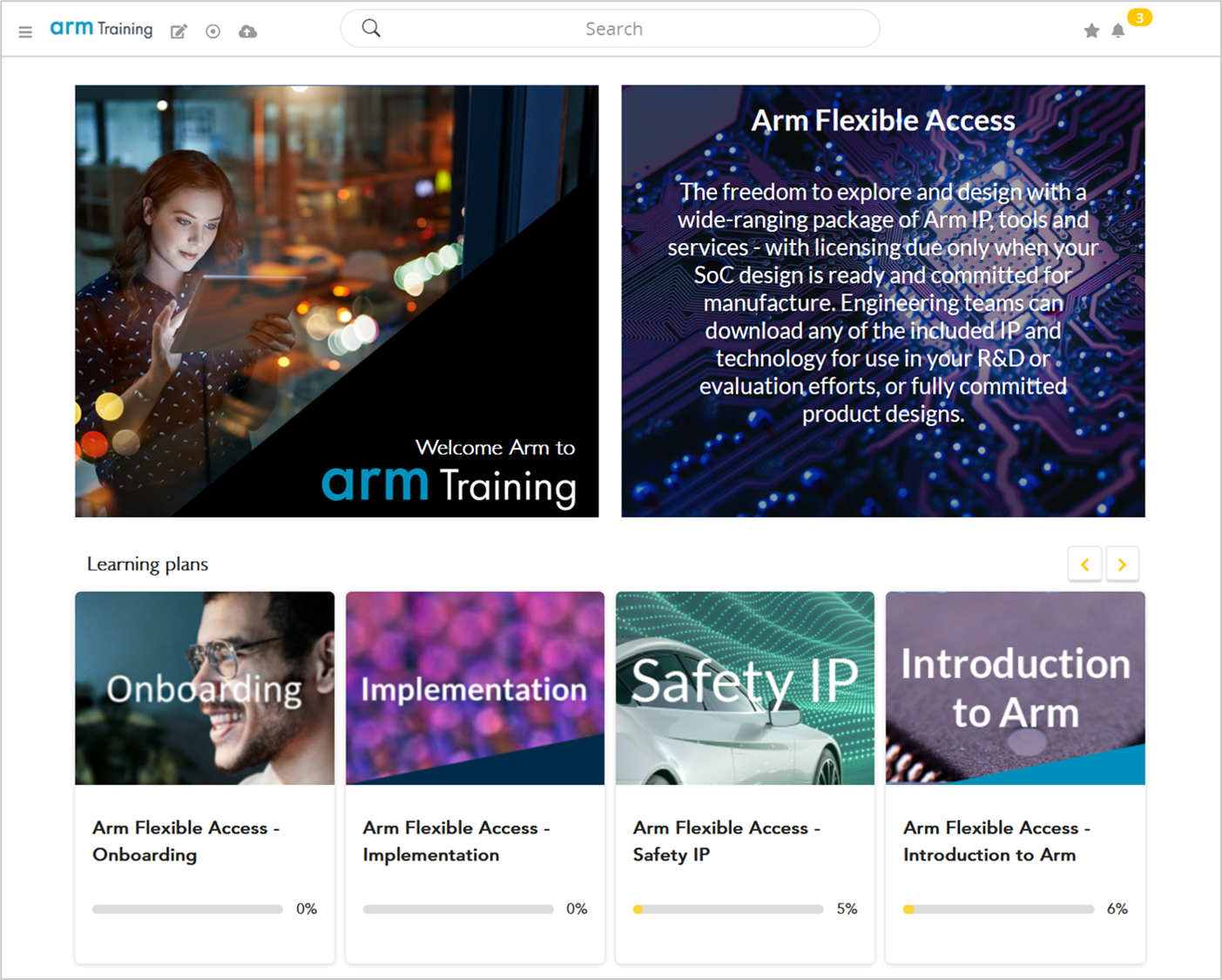Click the 'Learning plans' heading
The width and height of the screenshot is (1222, 980).
(x=147, y=564)
